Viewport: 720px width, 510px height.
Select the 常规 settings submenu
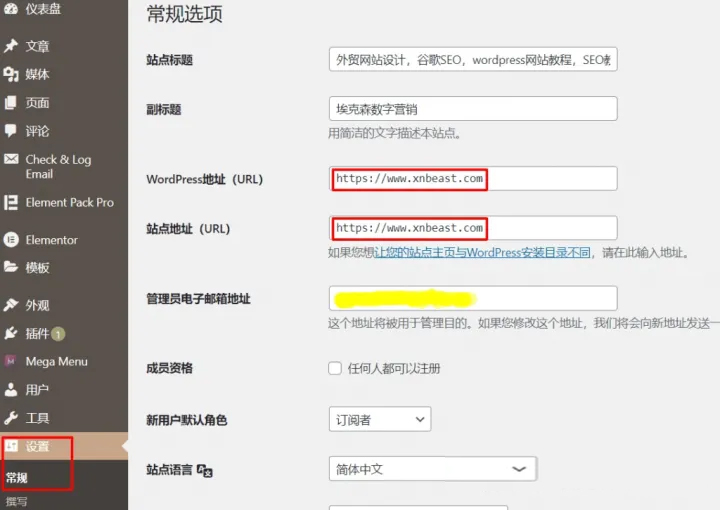17,478
